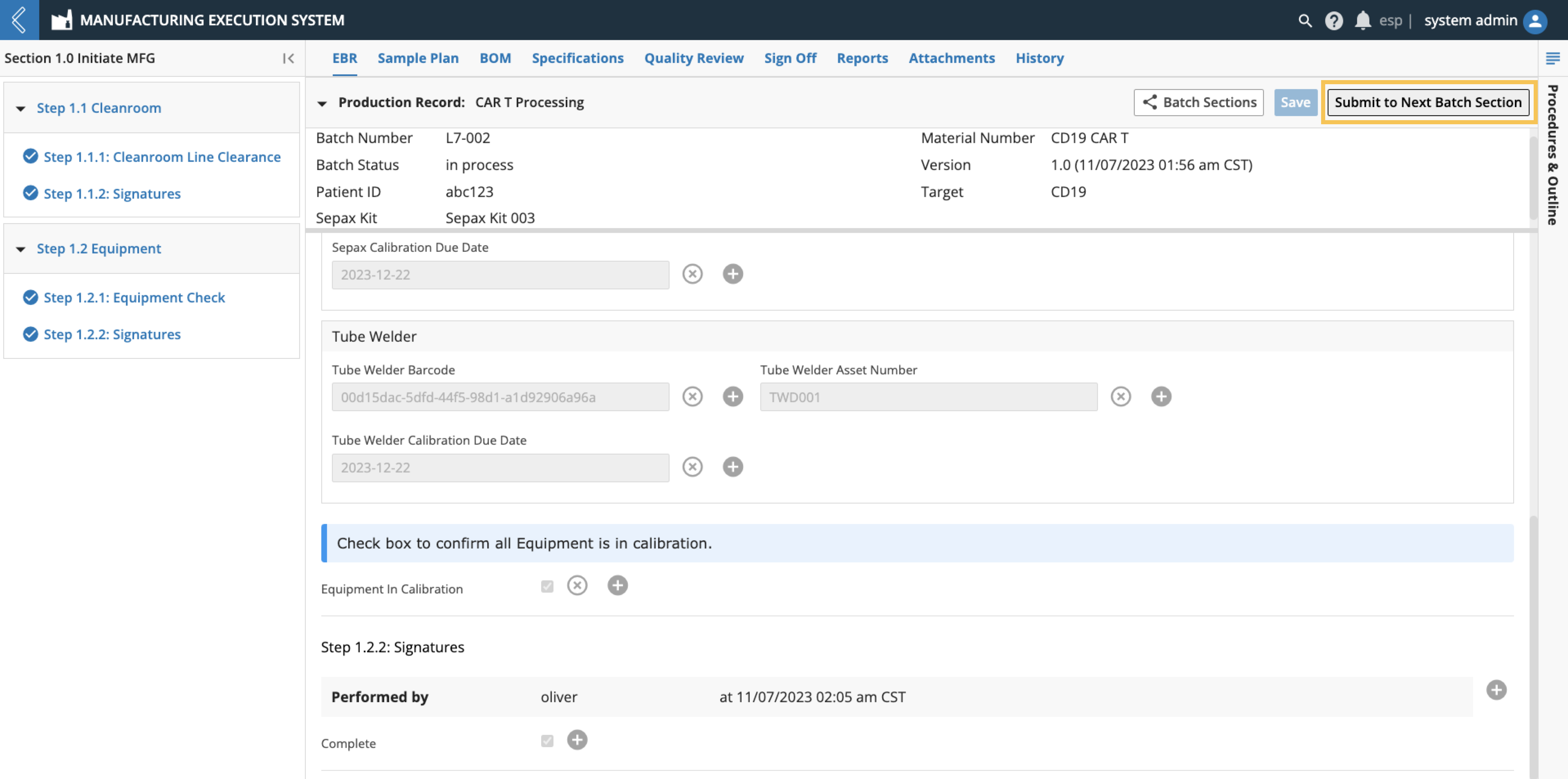Screen dimensions: 1568x779
Task: Open the Specifications tab
Action: pos(577,58)
